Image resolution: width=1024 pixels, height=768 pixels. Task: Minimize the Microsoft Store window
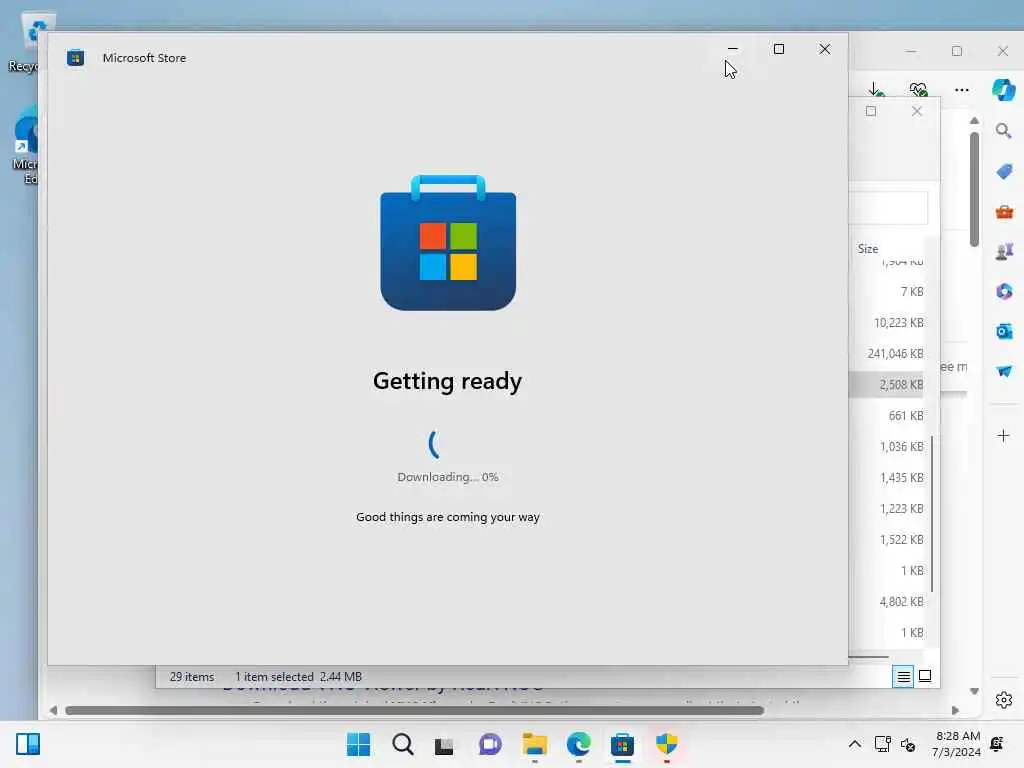pos(733,49)
